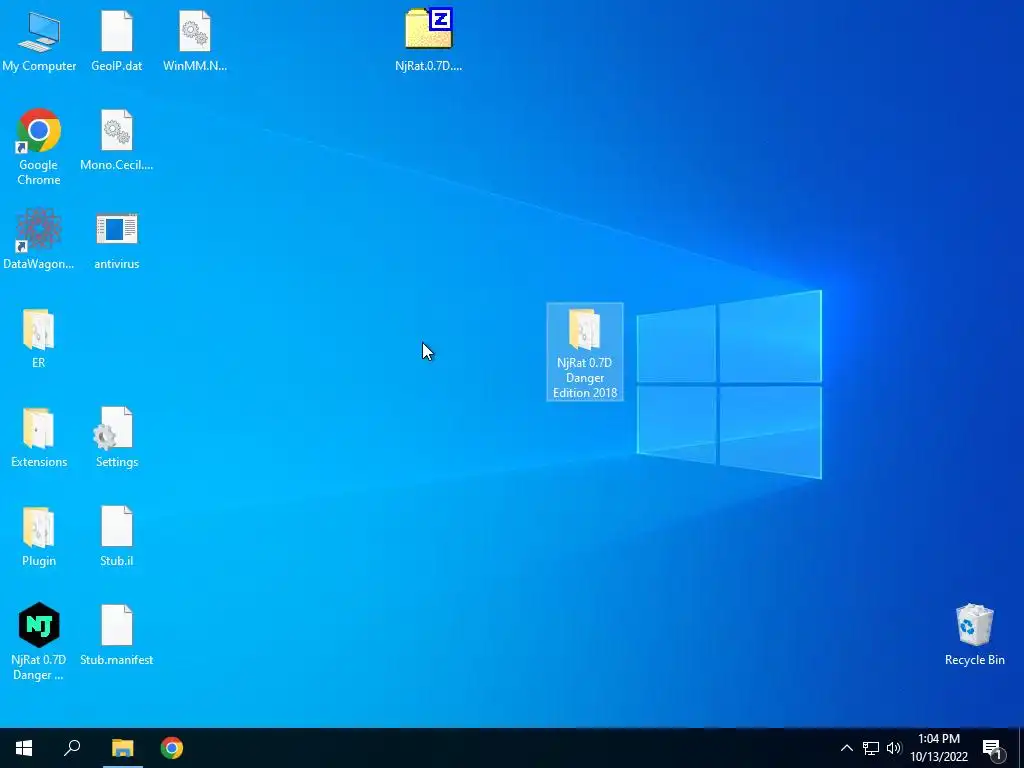Select the NjRat 0.7D Danger executable icon

pos(39,641)
